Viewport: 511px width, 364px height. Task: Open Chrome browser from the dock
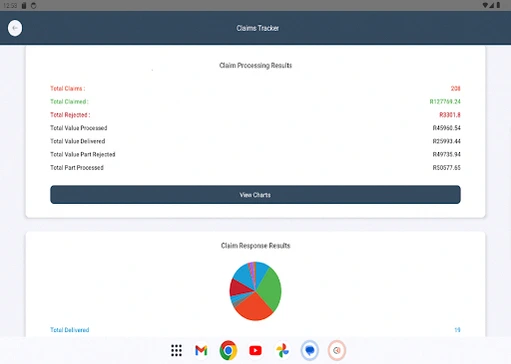tap(228, 350)
